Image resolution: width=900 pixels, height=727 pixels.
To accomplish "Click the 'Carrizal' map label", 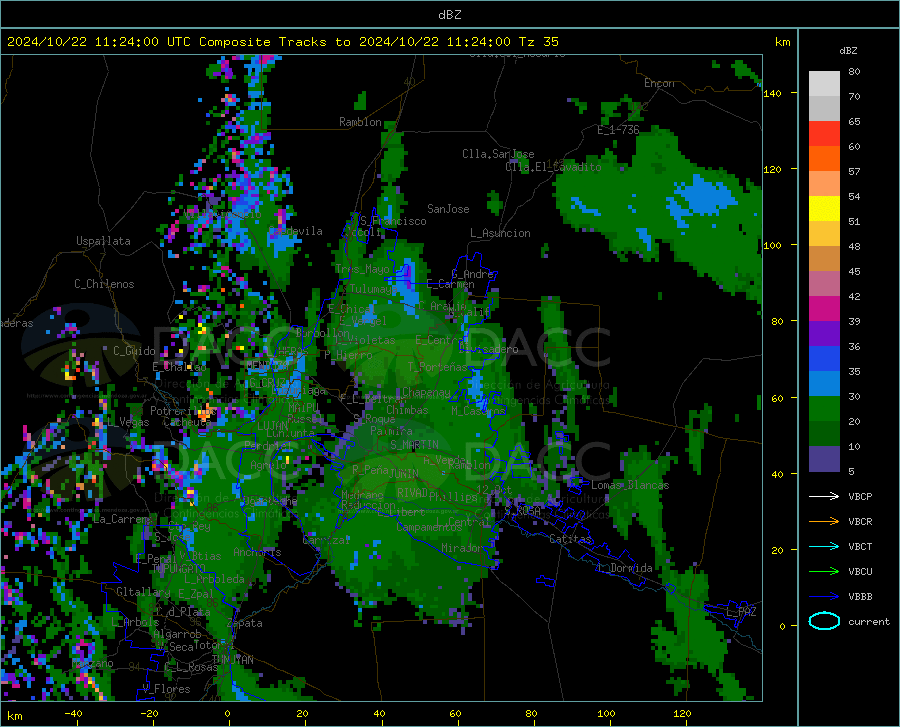I will pos(326,541).
